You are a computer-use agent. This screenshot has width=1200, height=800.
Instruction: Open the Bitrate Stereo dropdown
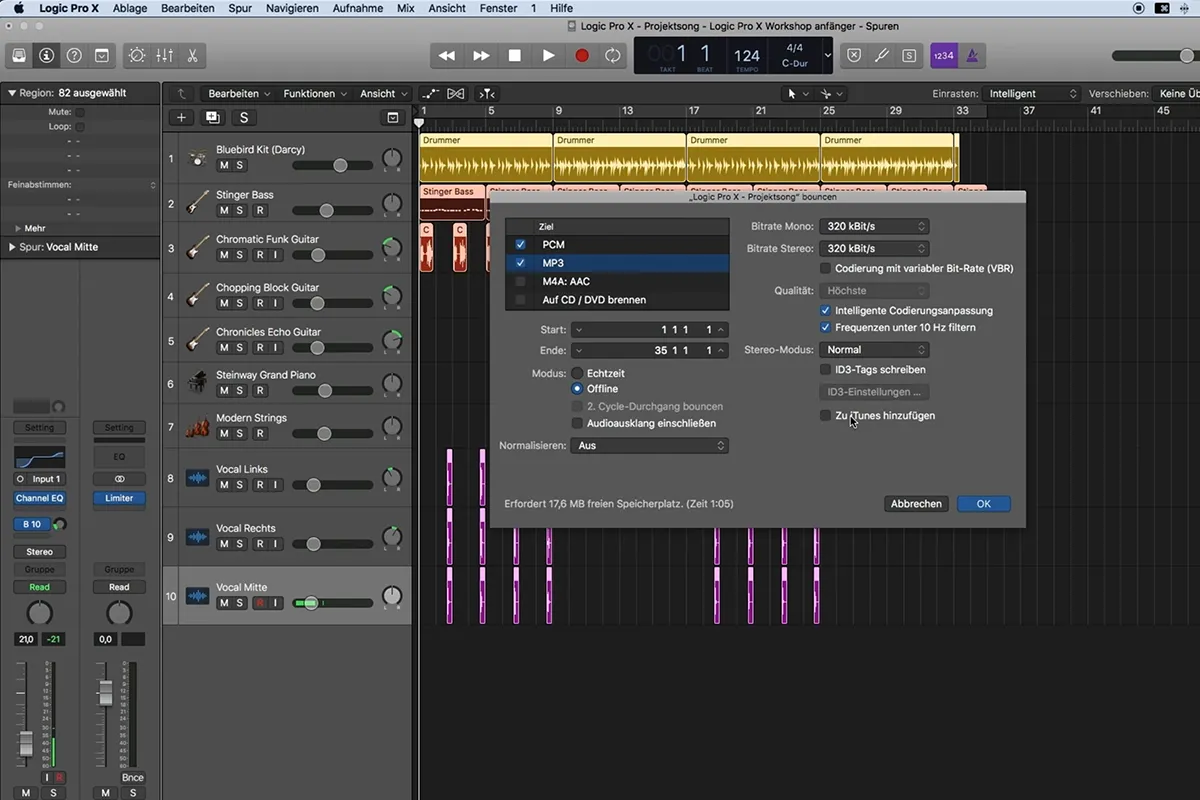point(874,248)
